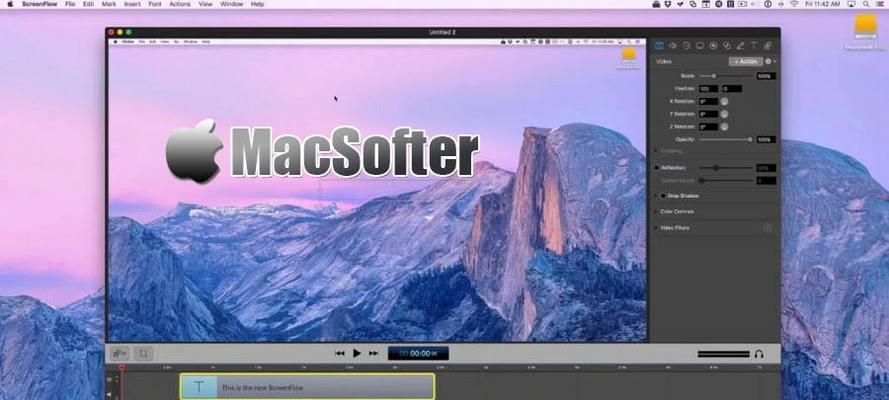The image size is (889, 400).
Task: Expand the Color Controls section
Action: (x=657, y=211)
